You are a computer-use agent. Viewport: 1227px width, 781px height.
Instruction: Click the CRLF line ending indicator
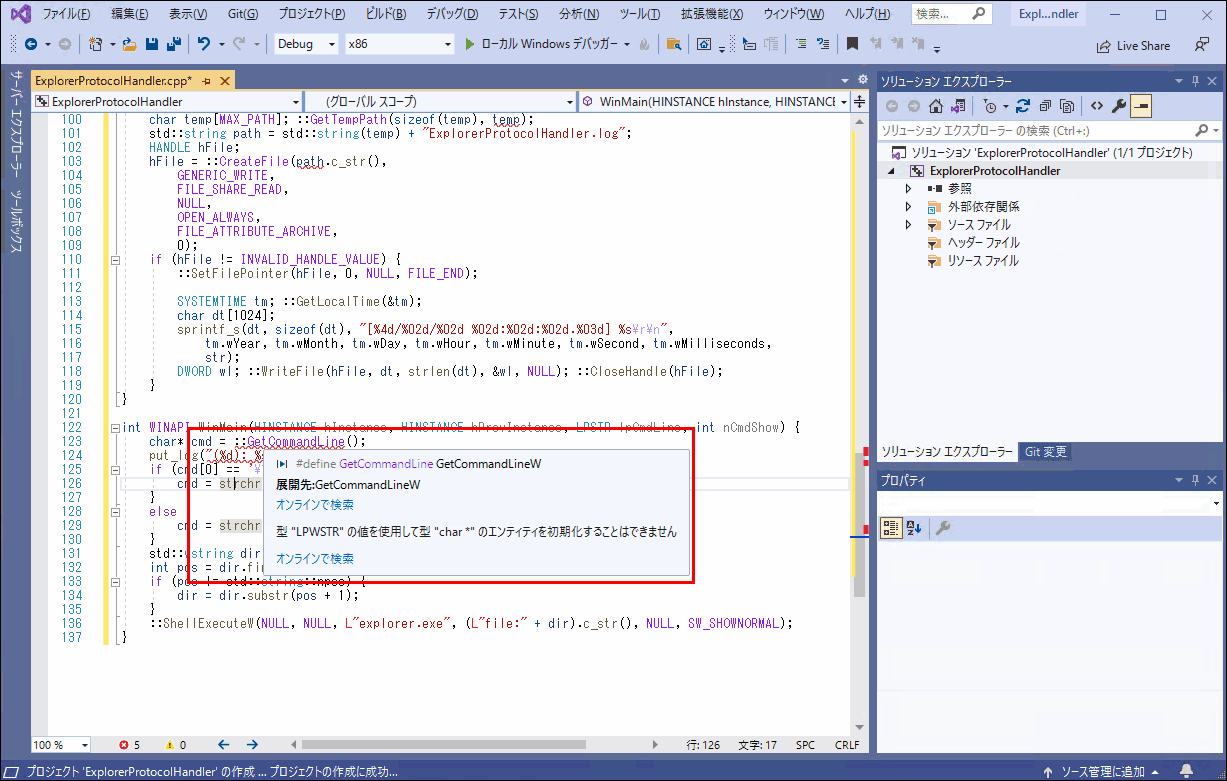tap(846, 745)
